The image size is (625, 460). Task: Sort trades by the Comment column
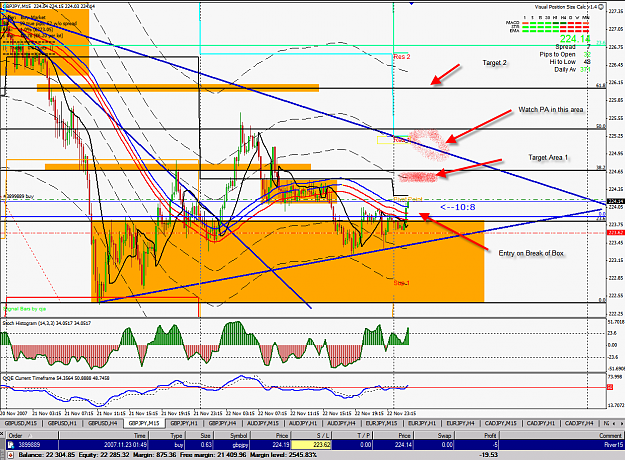[561, 436]
